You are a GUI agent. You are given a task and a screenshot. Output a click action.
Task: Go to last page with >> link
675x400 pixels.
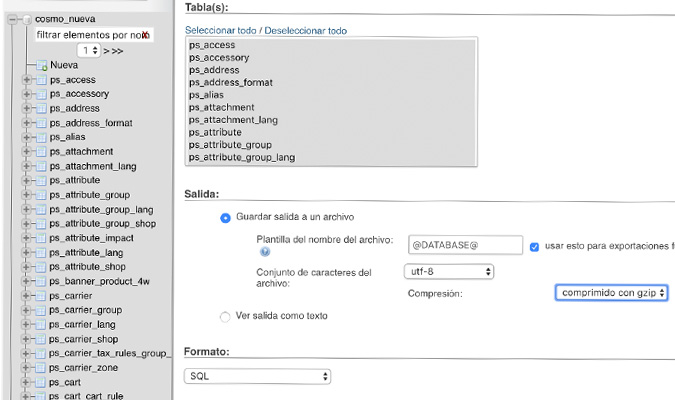[x=118, y=51]
